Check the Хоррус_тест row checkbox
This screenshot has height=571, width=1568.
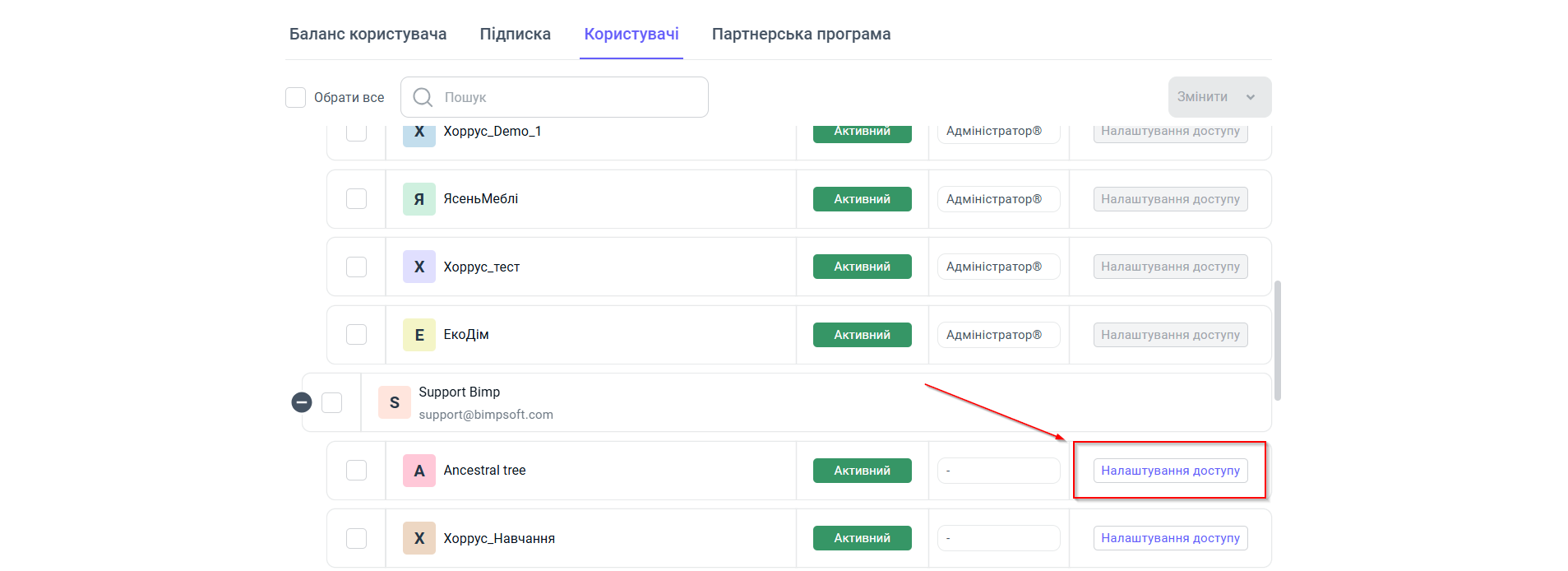(356, 267)
